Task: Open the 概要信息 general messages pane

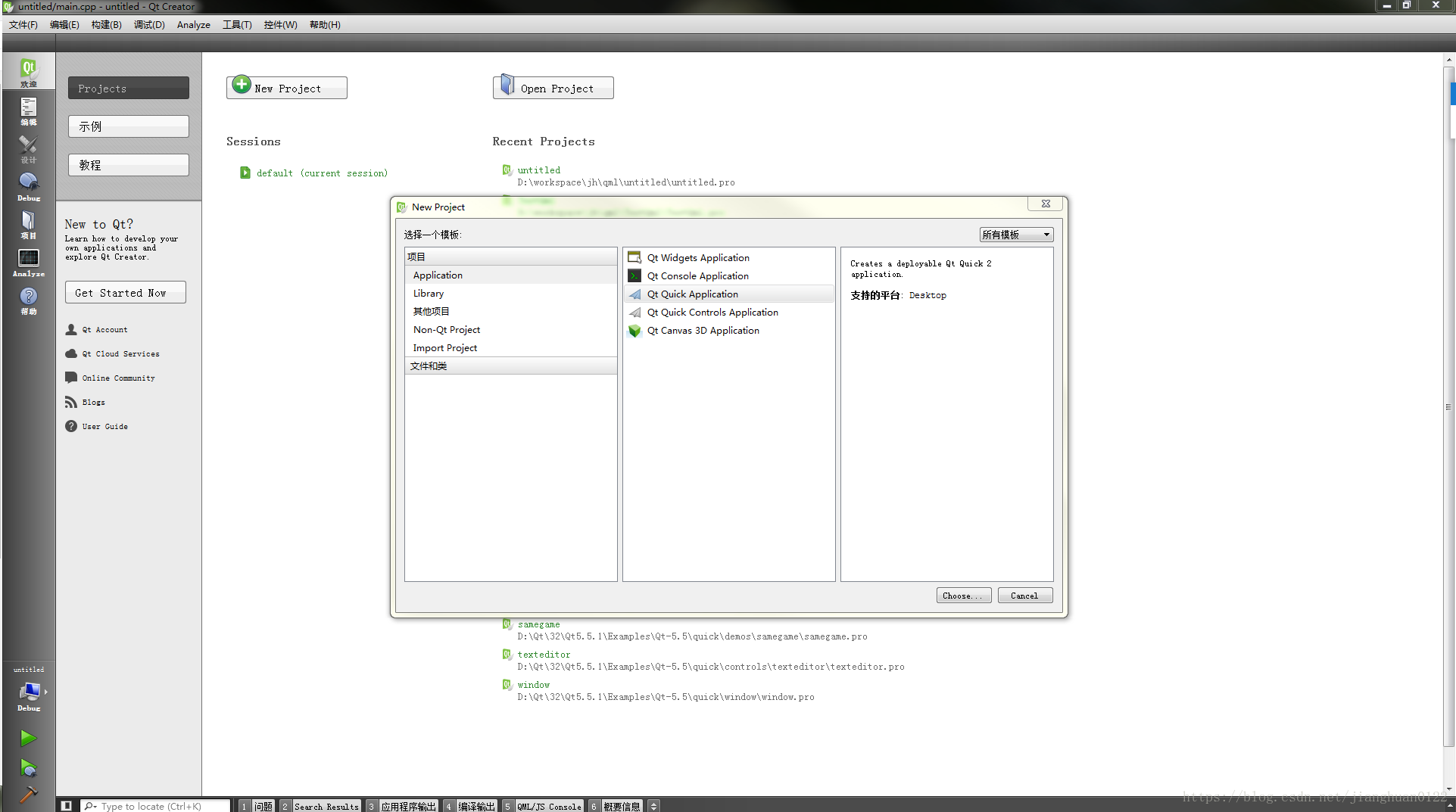Action: click(616, 806)
